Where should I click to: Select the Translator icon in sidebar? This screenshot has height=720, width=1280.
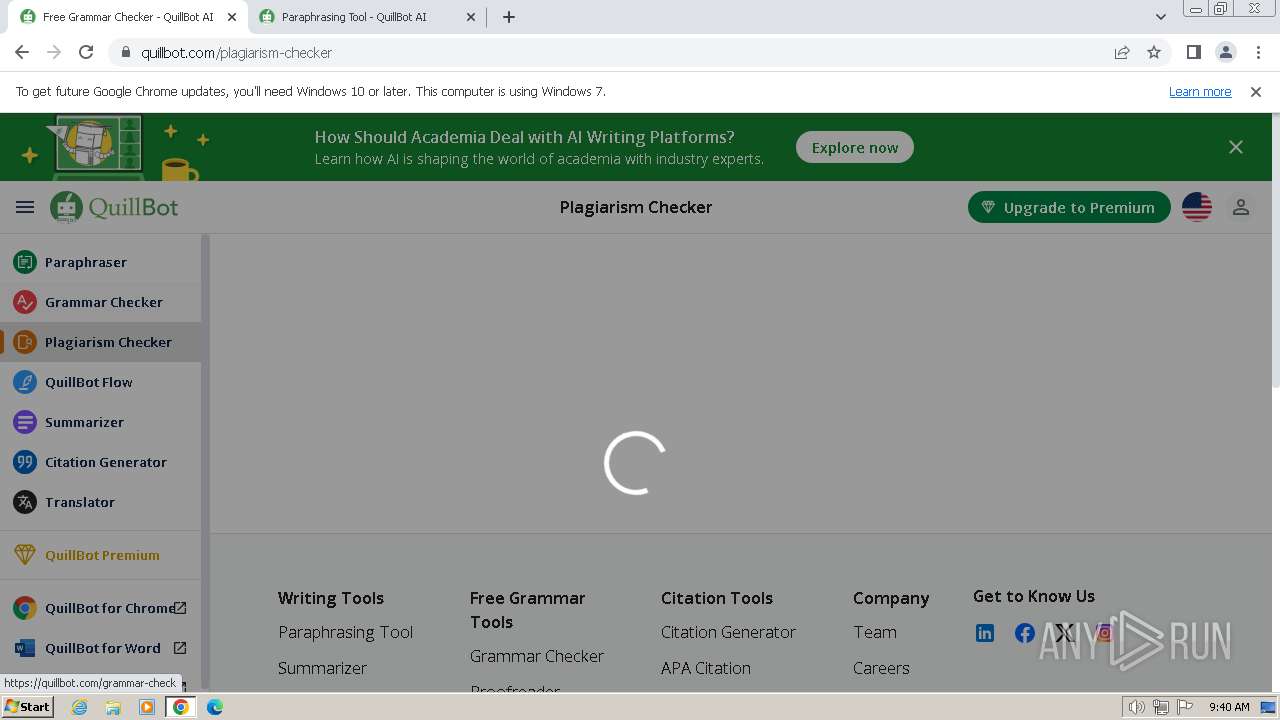[x=25, y=502]
